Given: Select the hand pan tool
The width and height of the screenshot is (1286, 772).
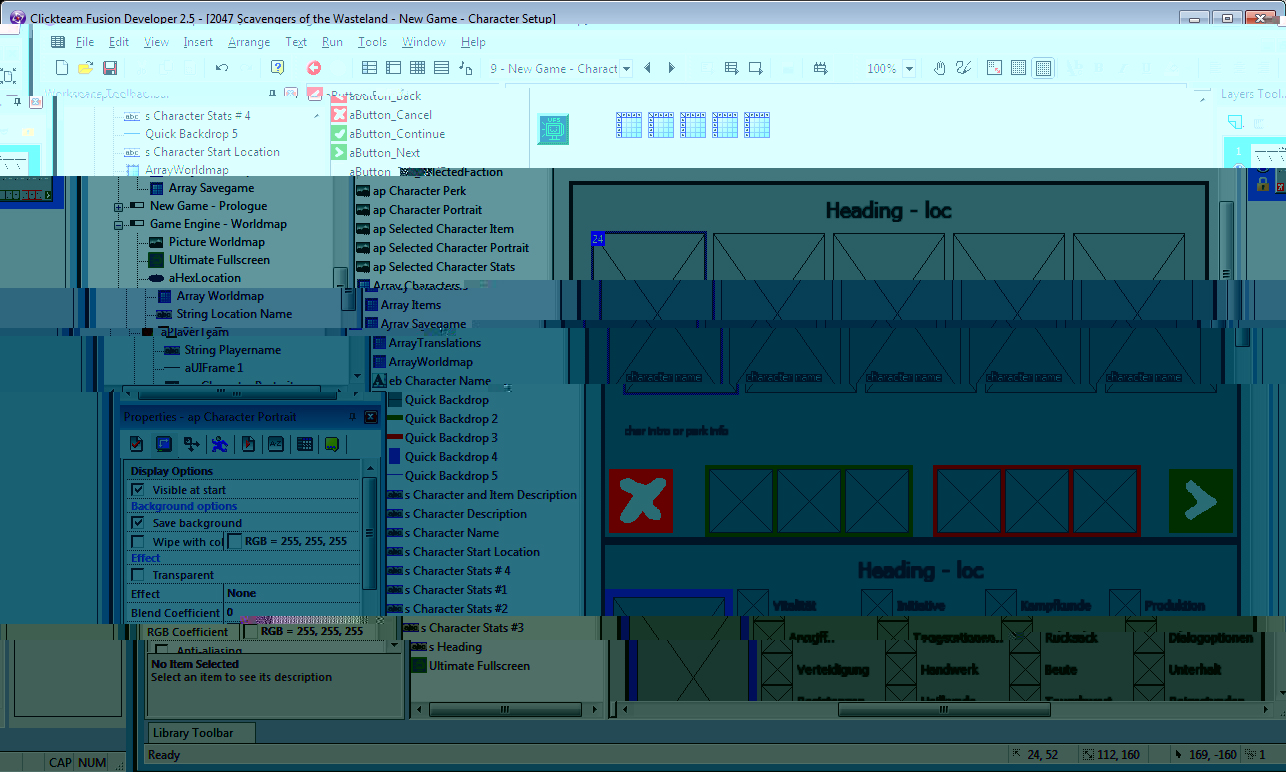Looking at the screenshot, I should click(939, 68).
